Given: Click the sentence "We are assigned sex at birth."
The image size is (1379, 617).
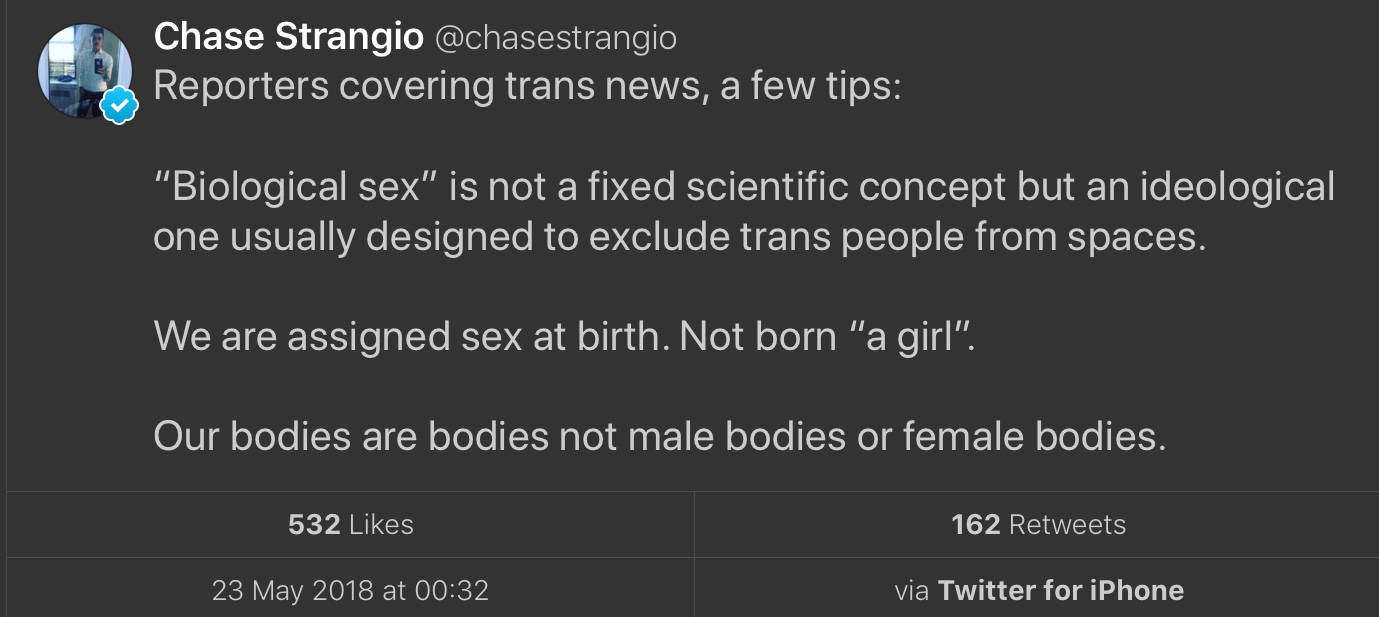Looking at the screenshot, I should [411, 336].
